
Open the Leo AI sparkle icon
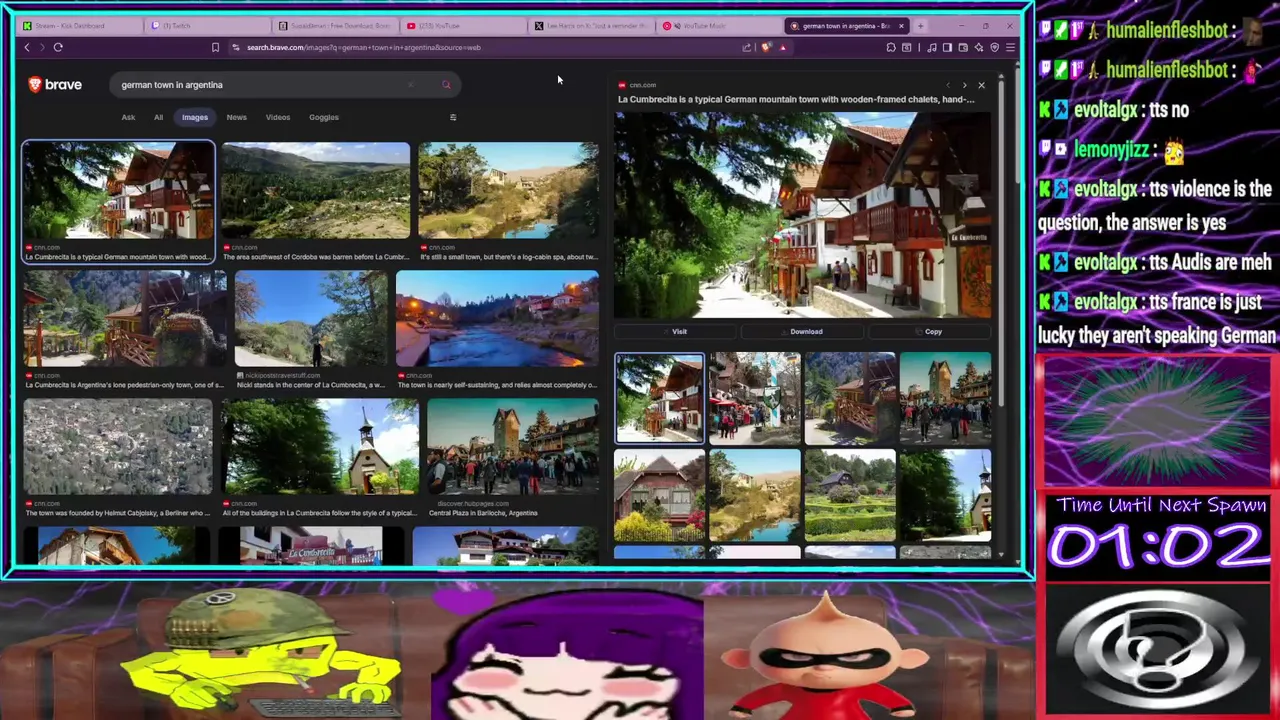(x=979, y=47)
